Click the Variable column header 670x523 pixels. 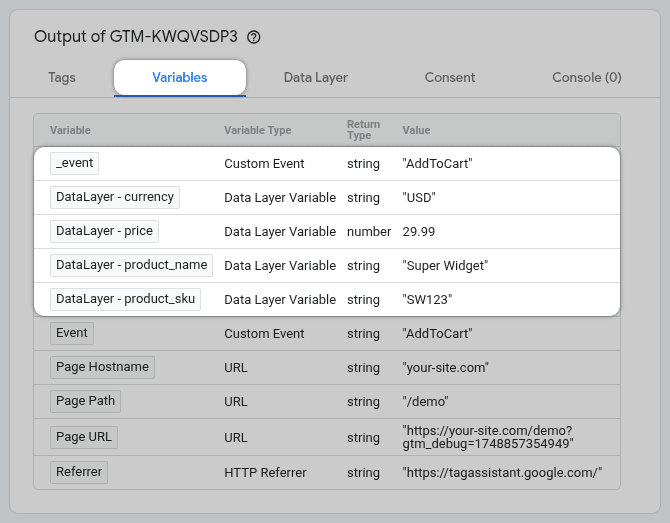click(70, 130)
